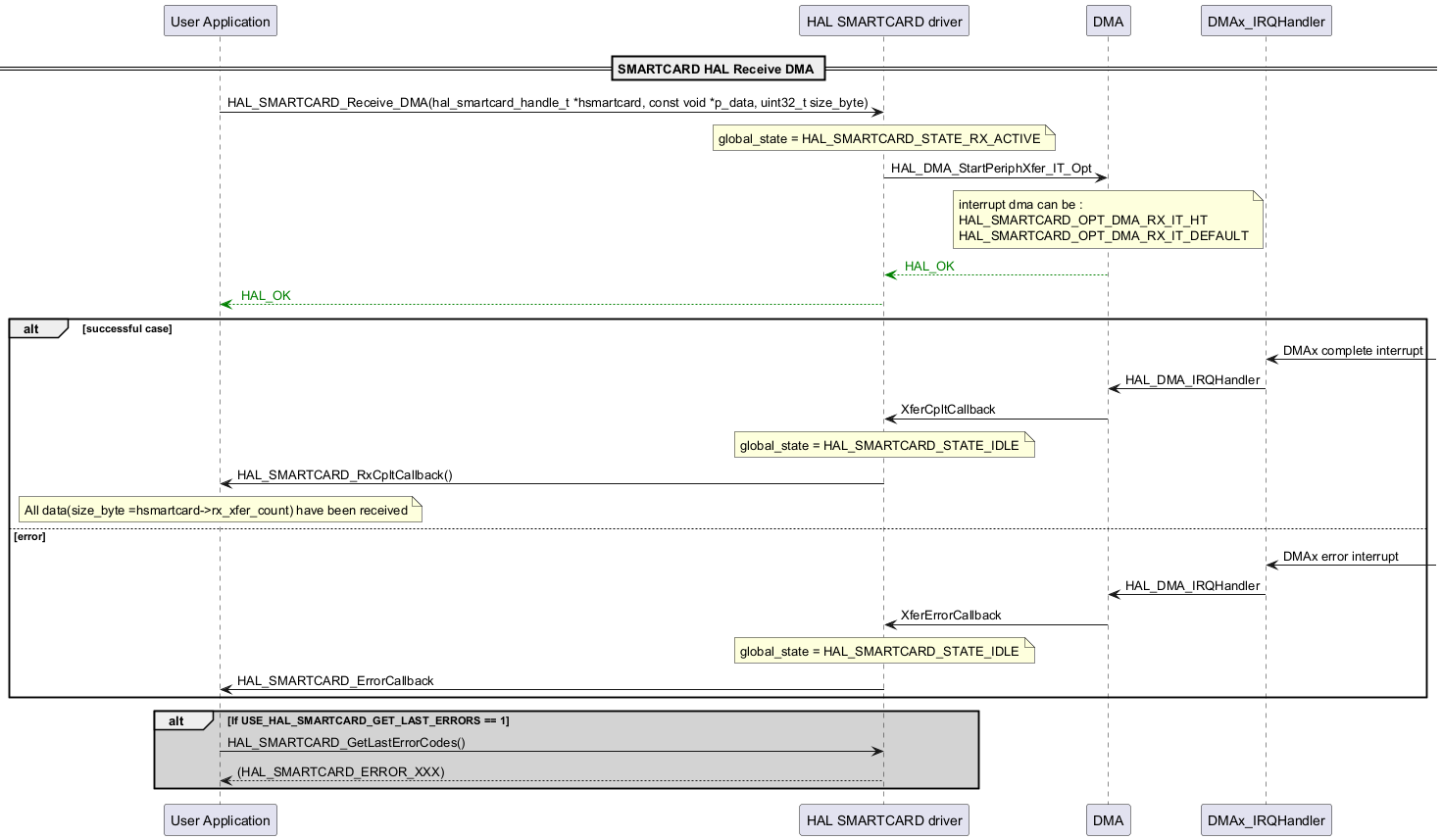The width and height of the screenshot is (1442, 840).
Task: Click the HAL_SMARTCARD_RxCpltCallback() message label
Action: [344, 475]
